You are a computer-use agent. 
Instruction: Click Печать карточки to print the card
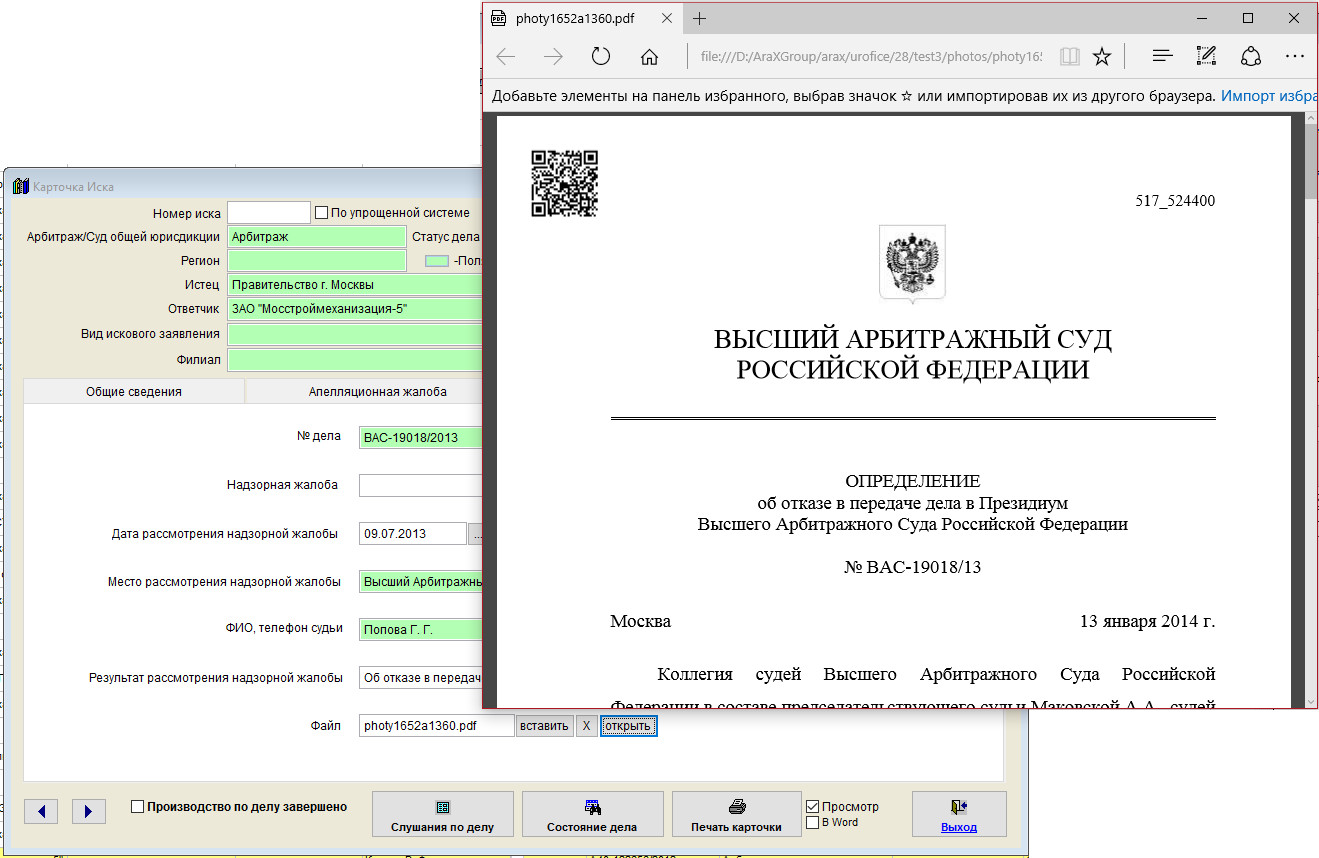[x=737, y=814]
